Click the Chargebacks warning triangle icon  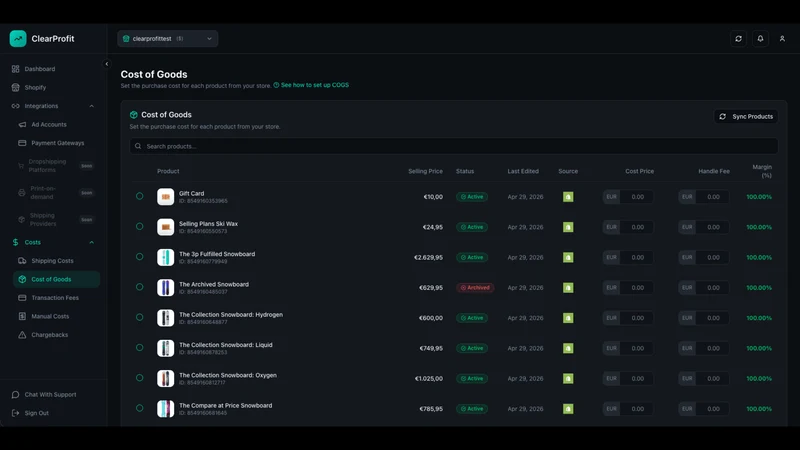[22, 335]
